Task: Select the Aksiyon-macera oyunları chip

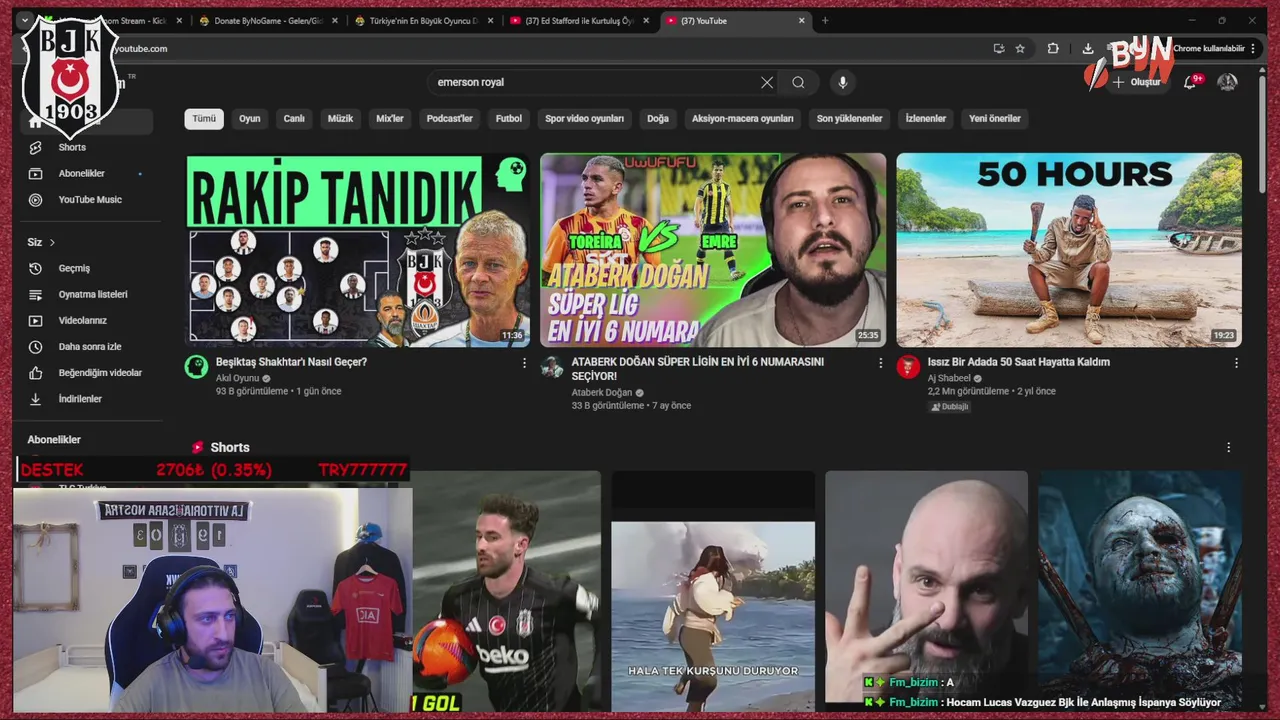Action: (743, 118)
